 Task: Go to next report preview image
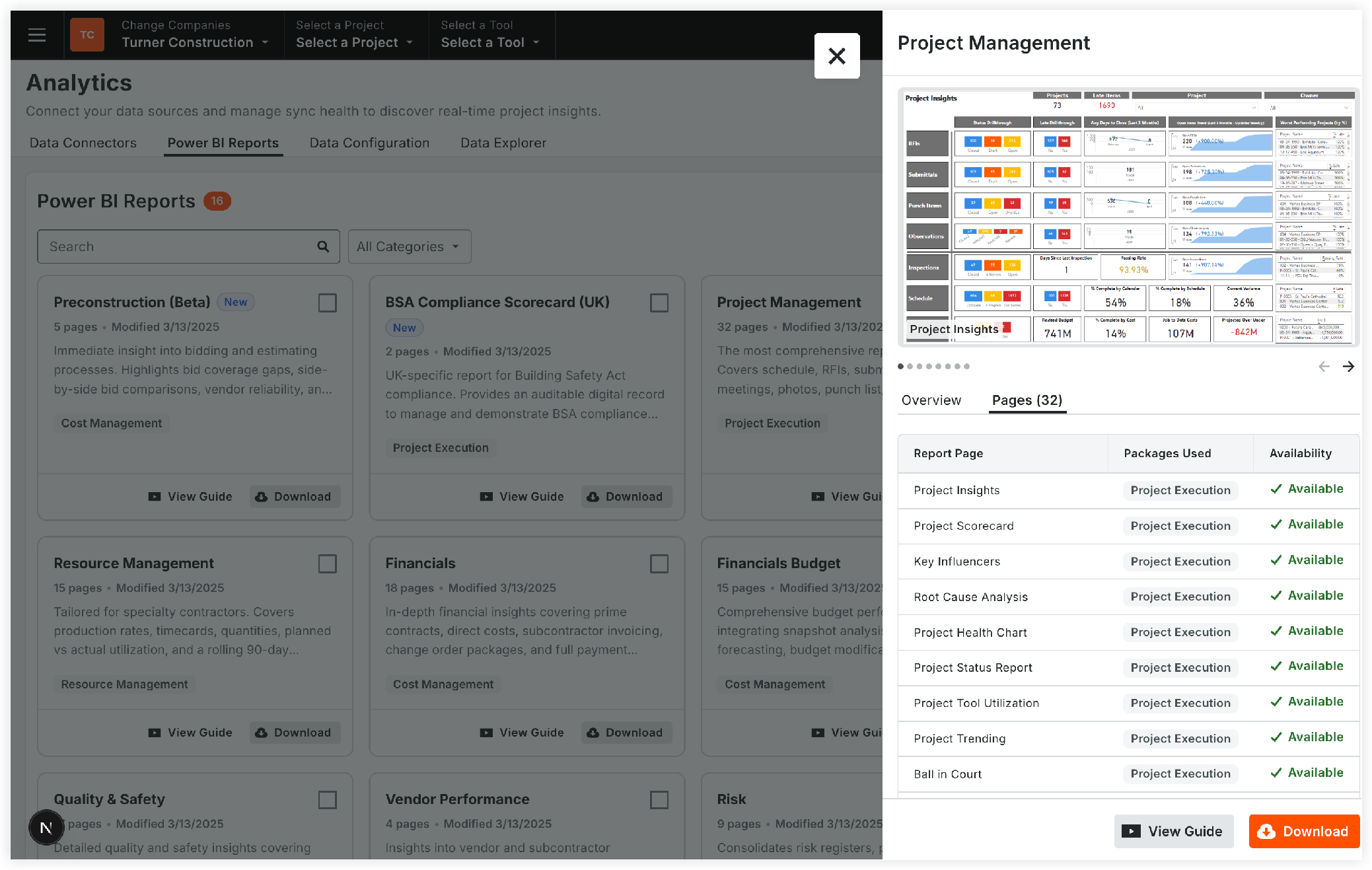(x=1348, y=366)
